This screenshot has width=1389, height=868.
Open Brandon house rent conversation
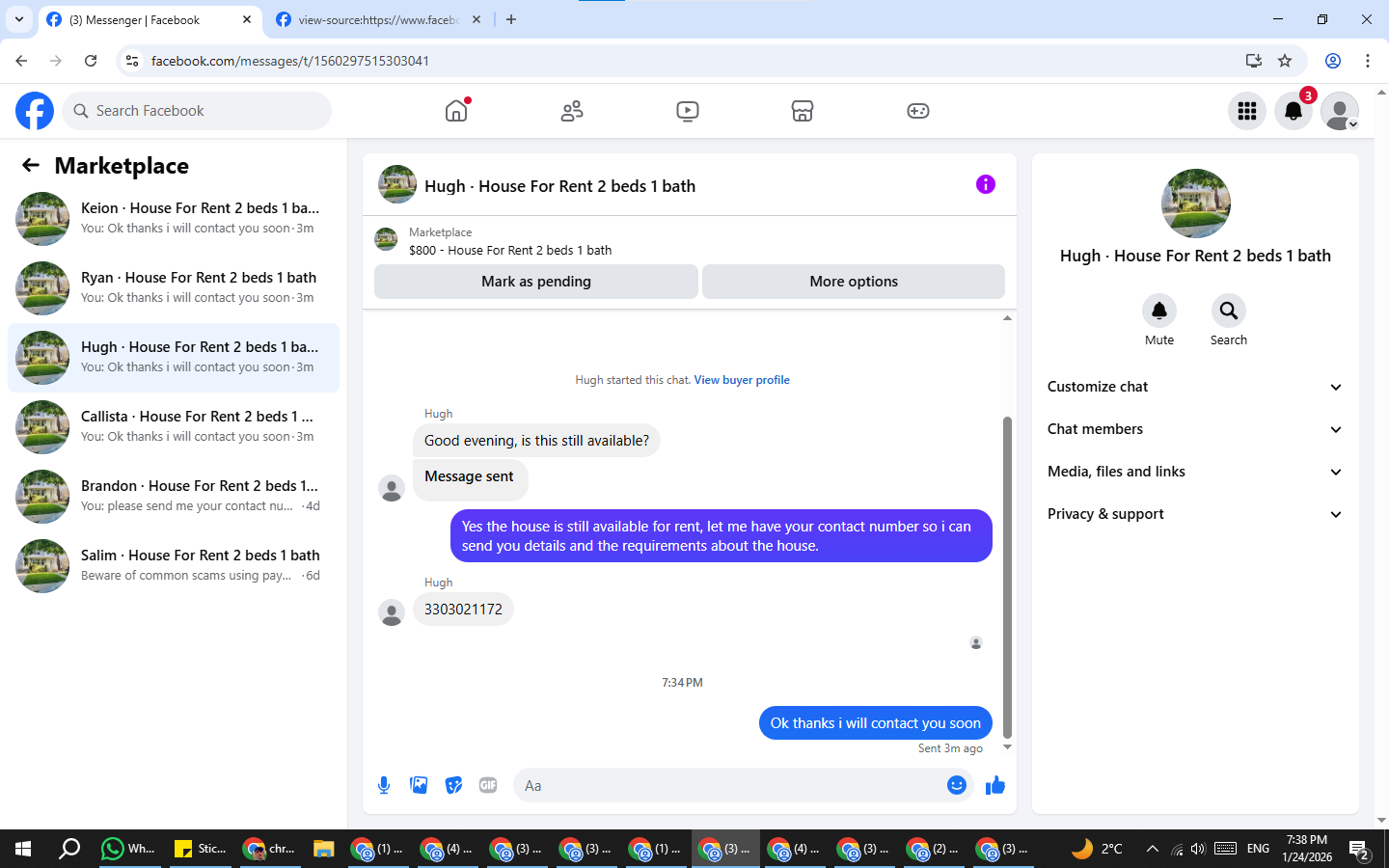[x=174, y=497]
